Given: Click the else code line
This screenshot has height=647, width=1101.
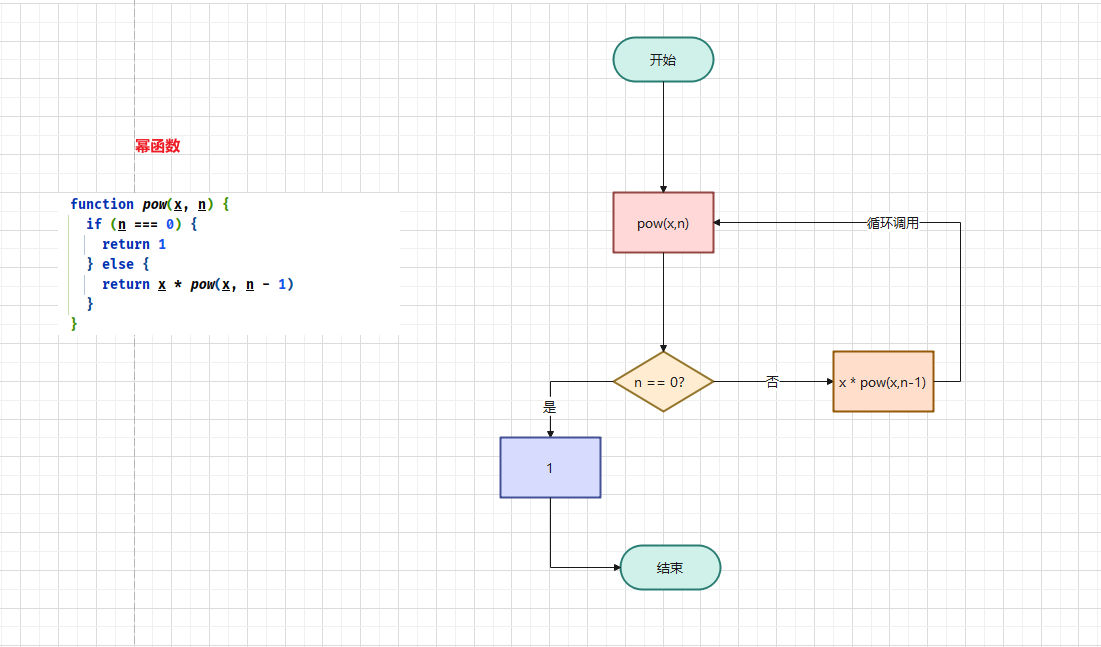Looking at the screenshot, I should point(118,264).
